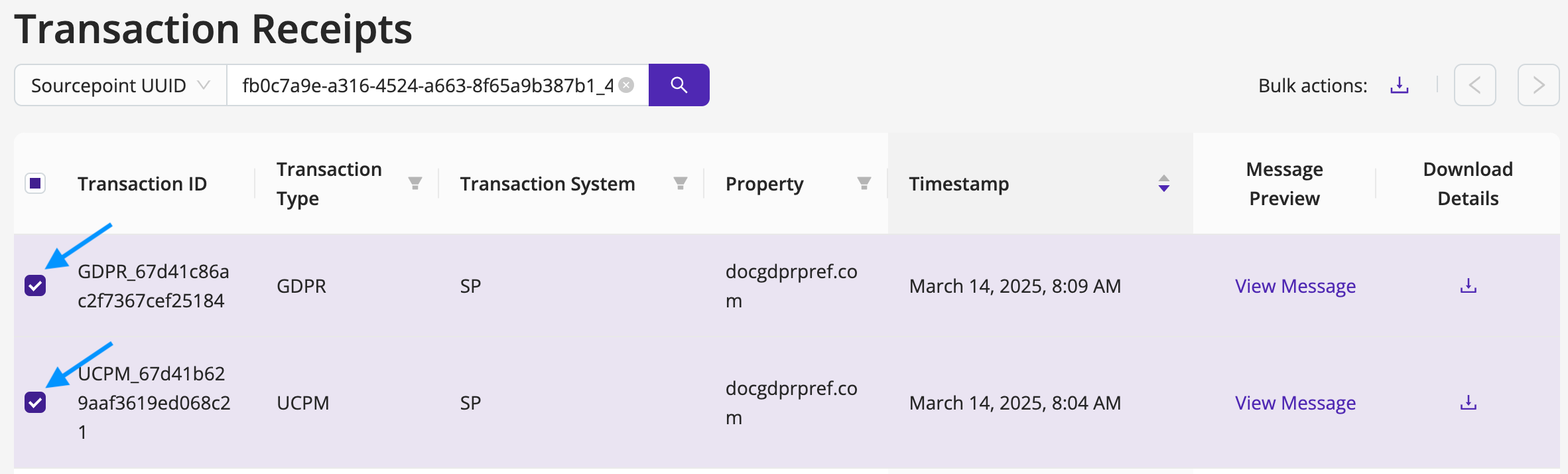Click docgdprpref.com in the UCPM row
The height and width of the screenshot is (474, 1568).
pyautogui.click(x=791, y=403)
